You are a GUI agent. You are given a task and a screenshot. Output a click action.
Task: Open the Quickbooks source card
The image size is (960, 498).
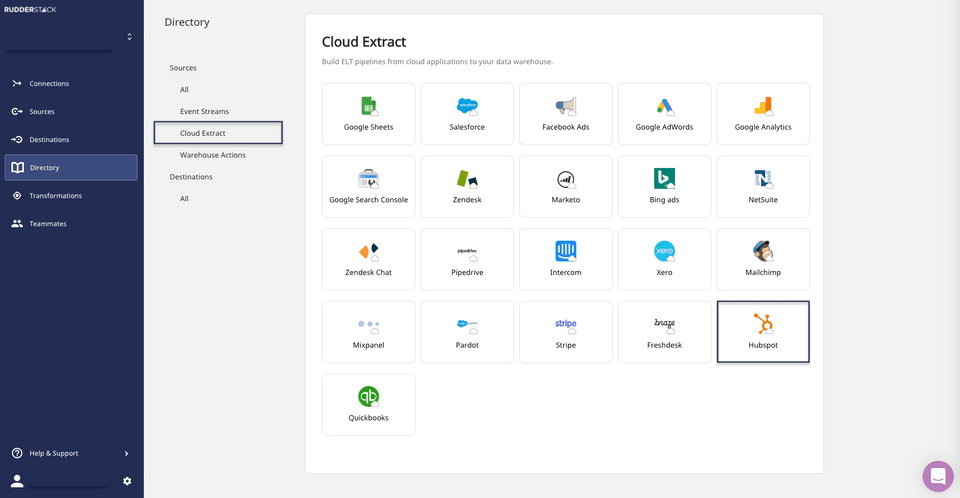[368, 405]
